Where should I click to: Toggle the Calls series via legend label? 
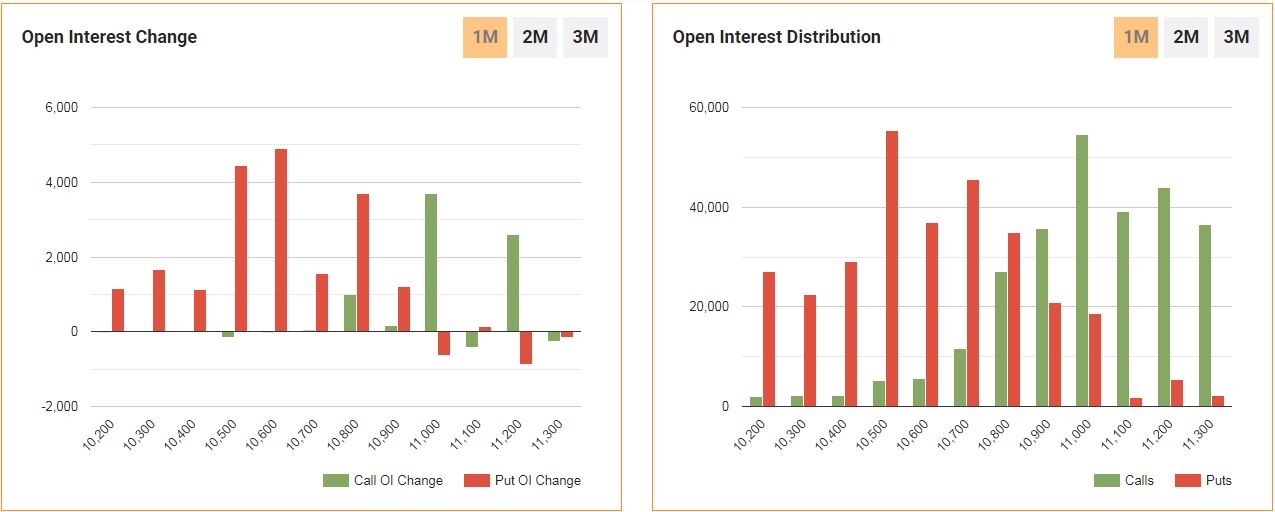(x=1138, y=481)
